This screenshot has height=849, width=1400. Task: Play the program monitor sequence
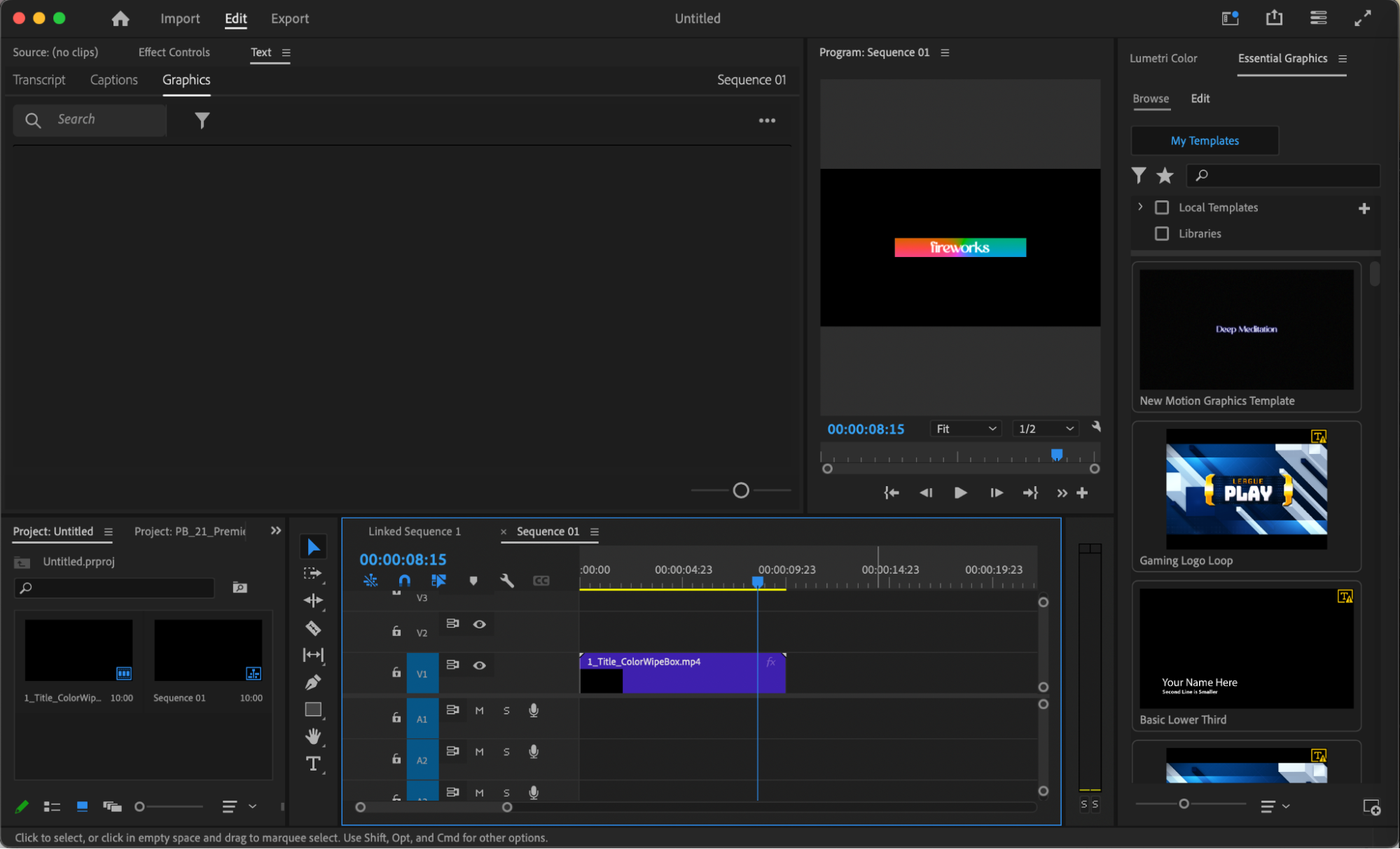pos(960,493)
